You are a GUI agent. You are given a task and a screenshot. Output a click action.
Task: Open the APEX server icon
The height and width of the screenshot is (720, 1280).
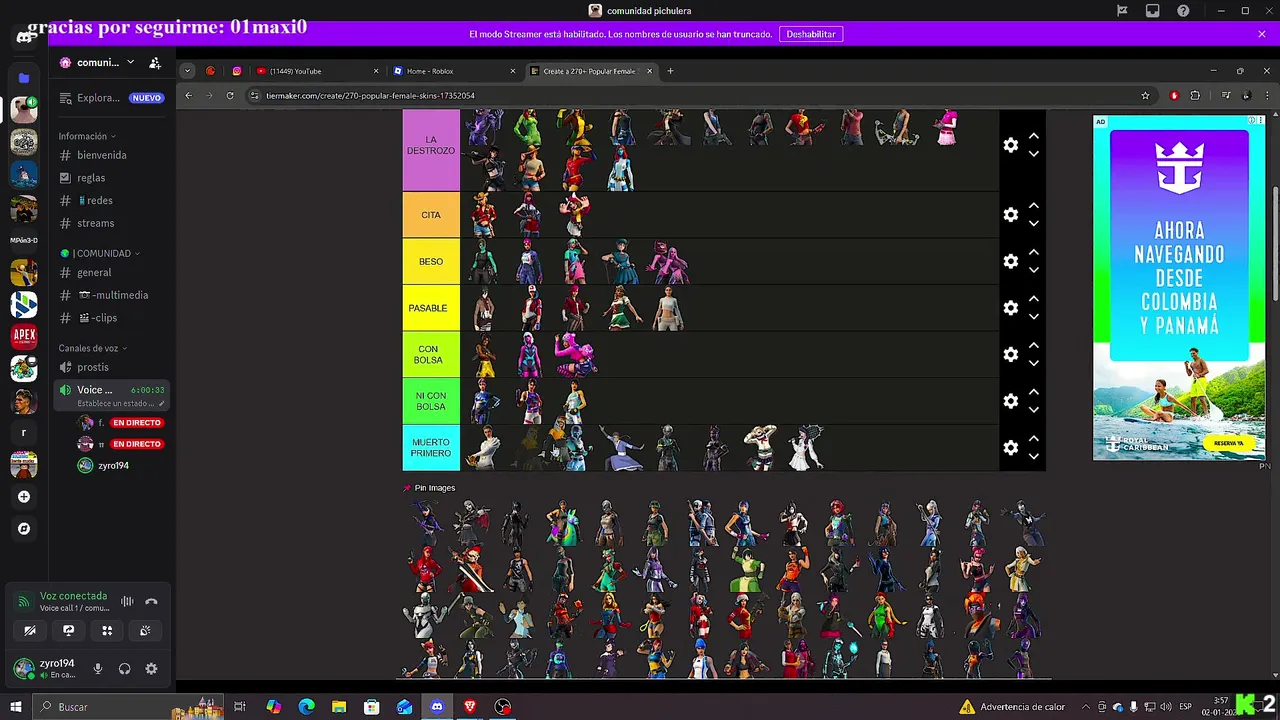tap(24, 336)
